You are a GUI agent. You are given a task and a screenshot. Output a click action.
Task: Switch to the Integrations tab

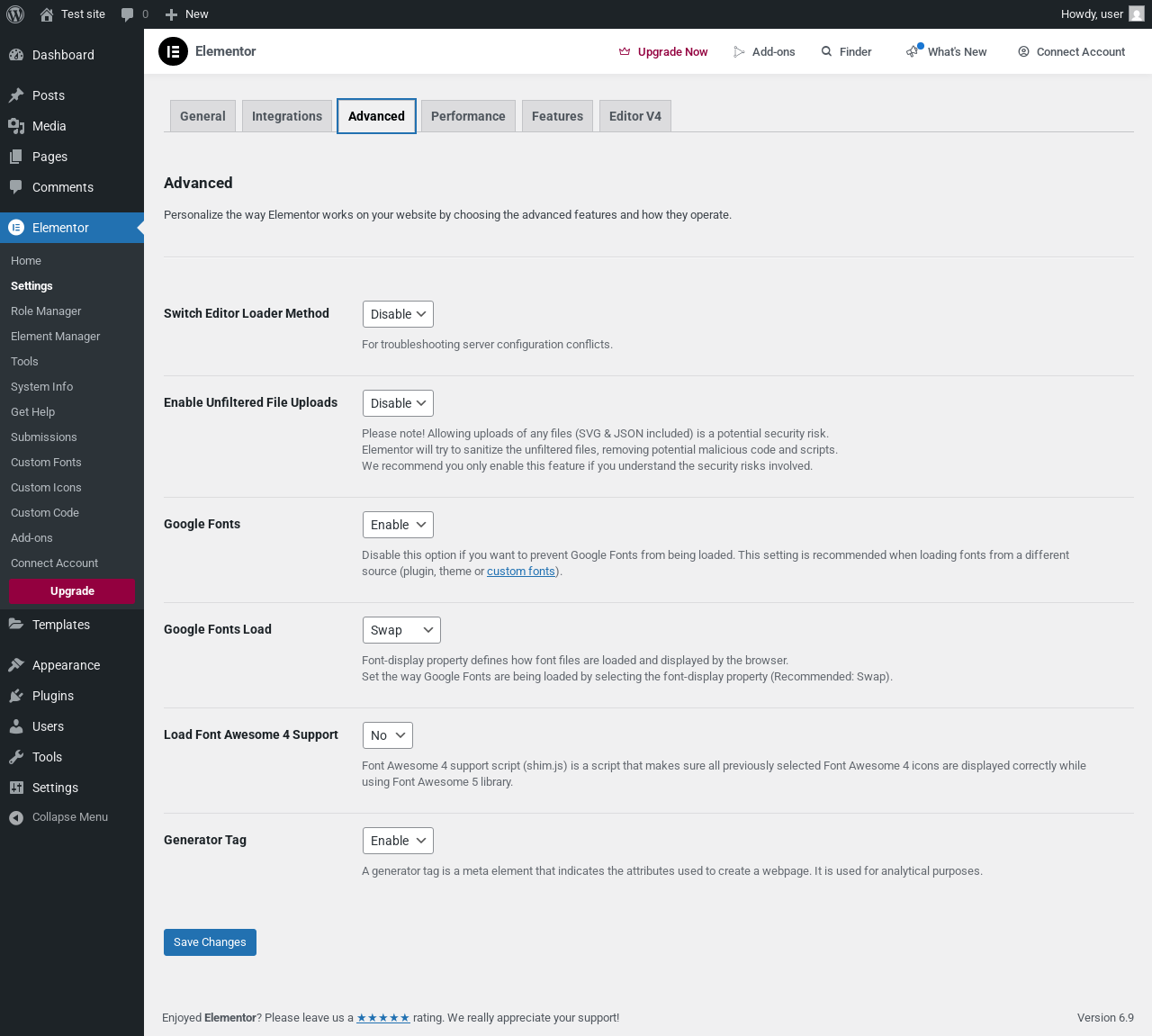tap(287, 116)
